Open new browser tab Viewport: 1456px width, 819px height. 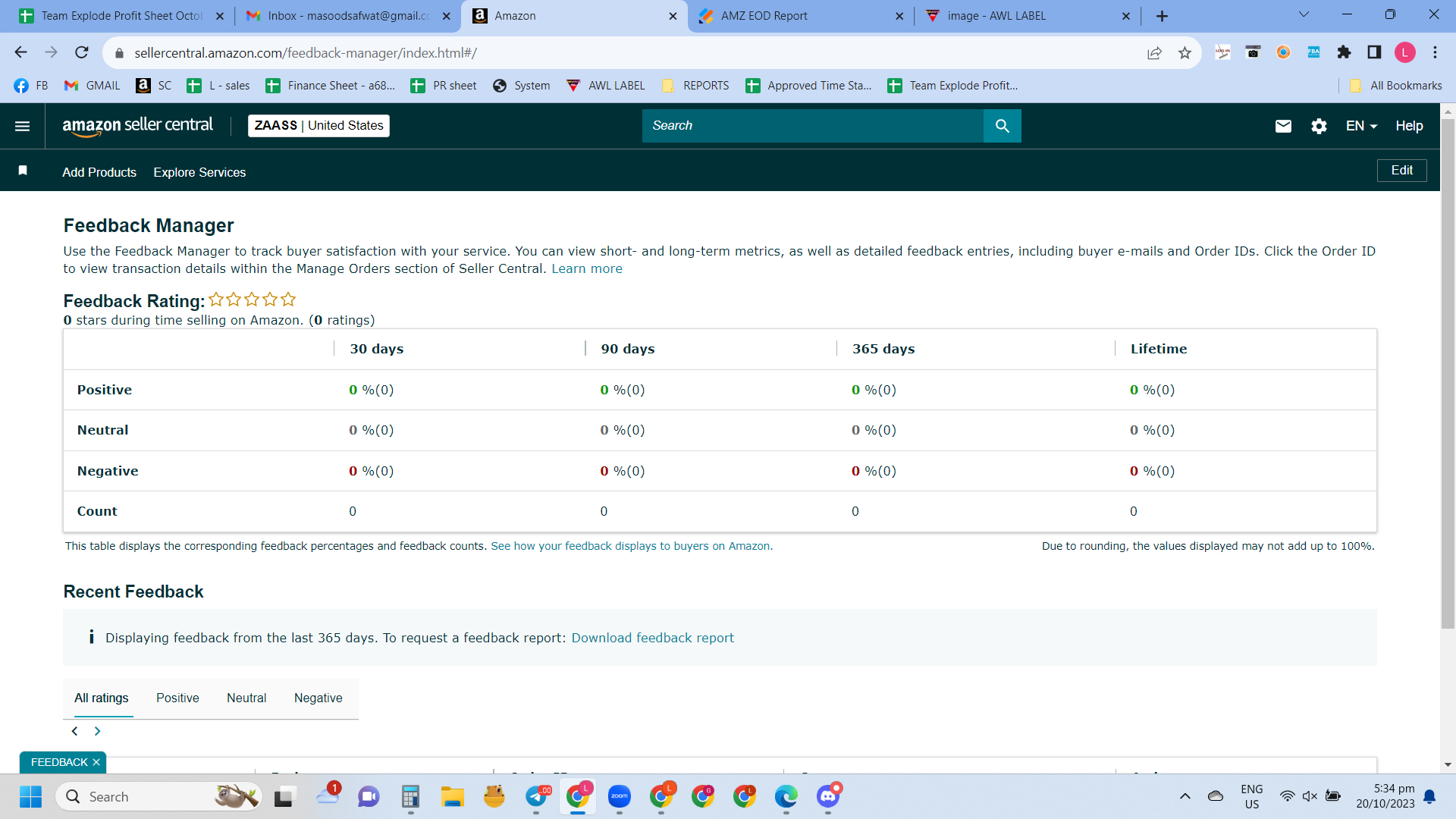[1162, 16]
